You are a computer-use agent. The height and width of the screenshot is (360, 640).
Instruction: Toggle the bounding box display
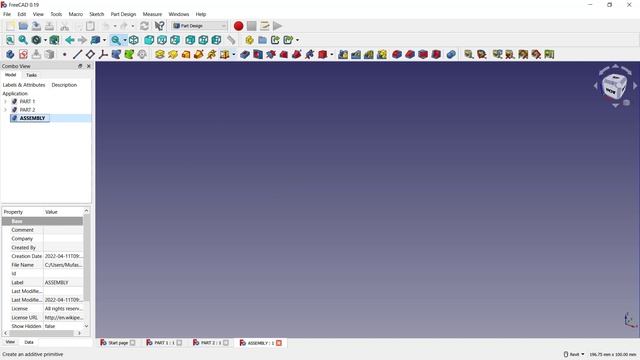[x=54, y=40]
